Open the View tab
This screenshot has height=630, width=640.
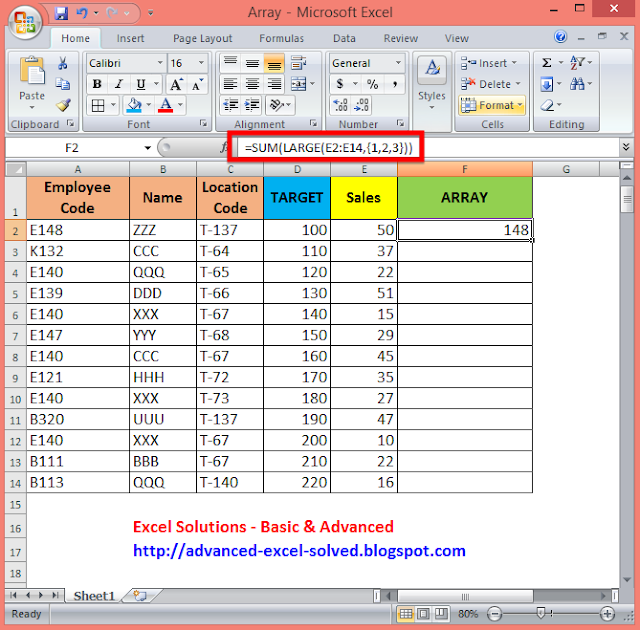(457, 38)
